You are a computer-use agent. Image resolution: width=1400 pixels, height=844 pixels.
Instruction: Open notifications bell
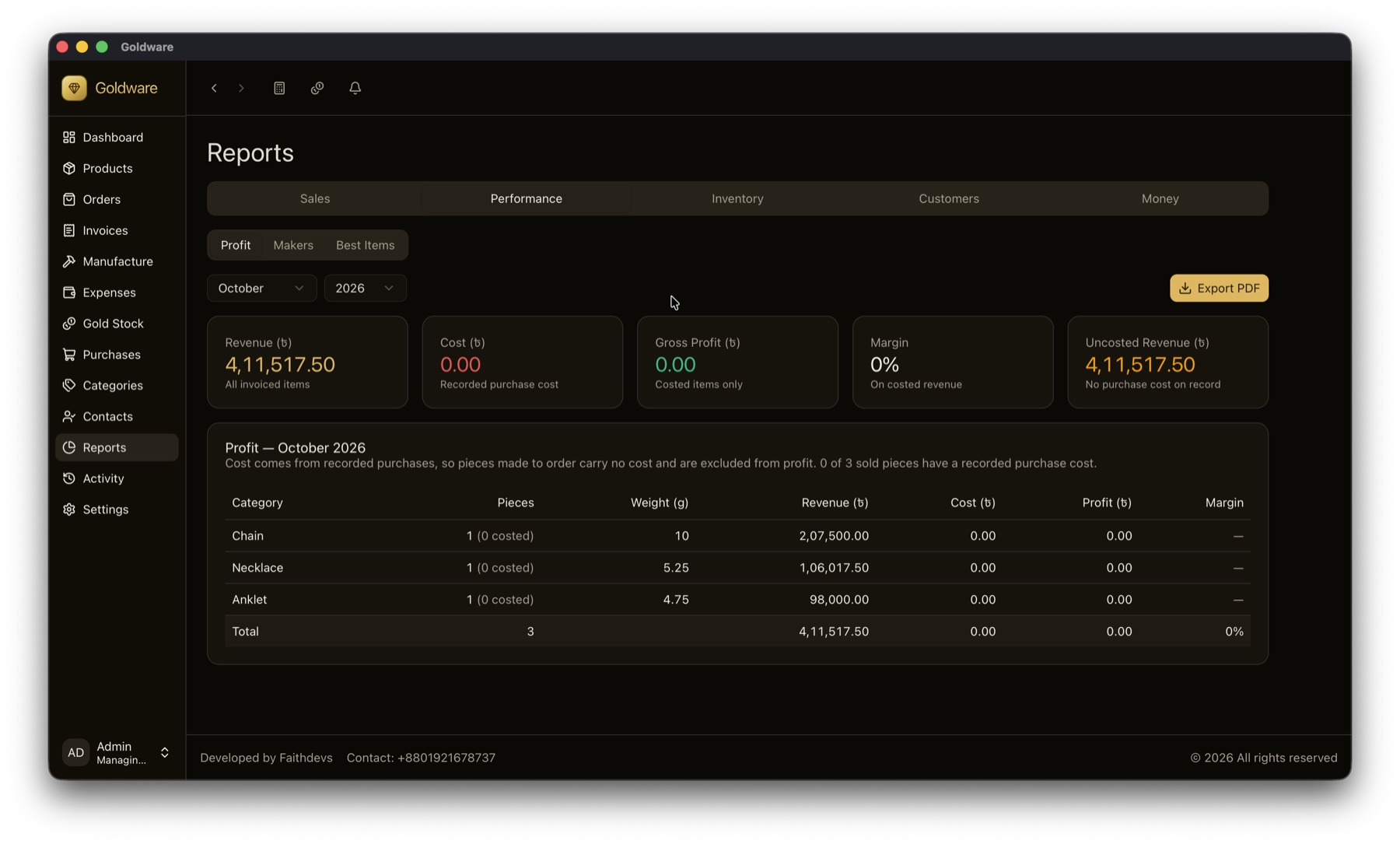(355, 88)
